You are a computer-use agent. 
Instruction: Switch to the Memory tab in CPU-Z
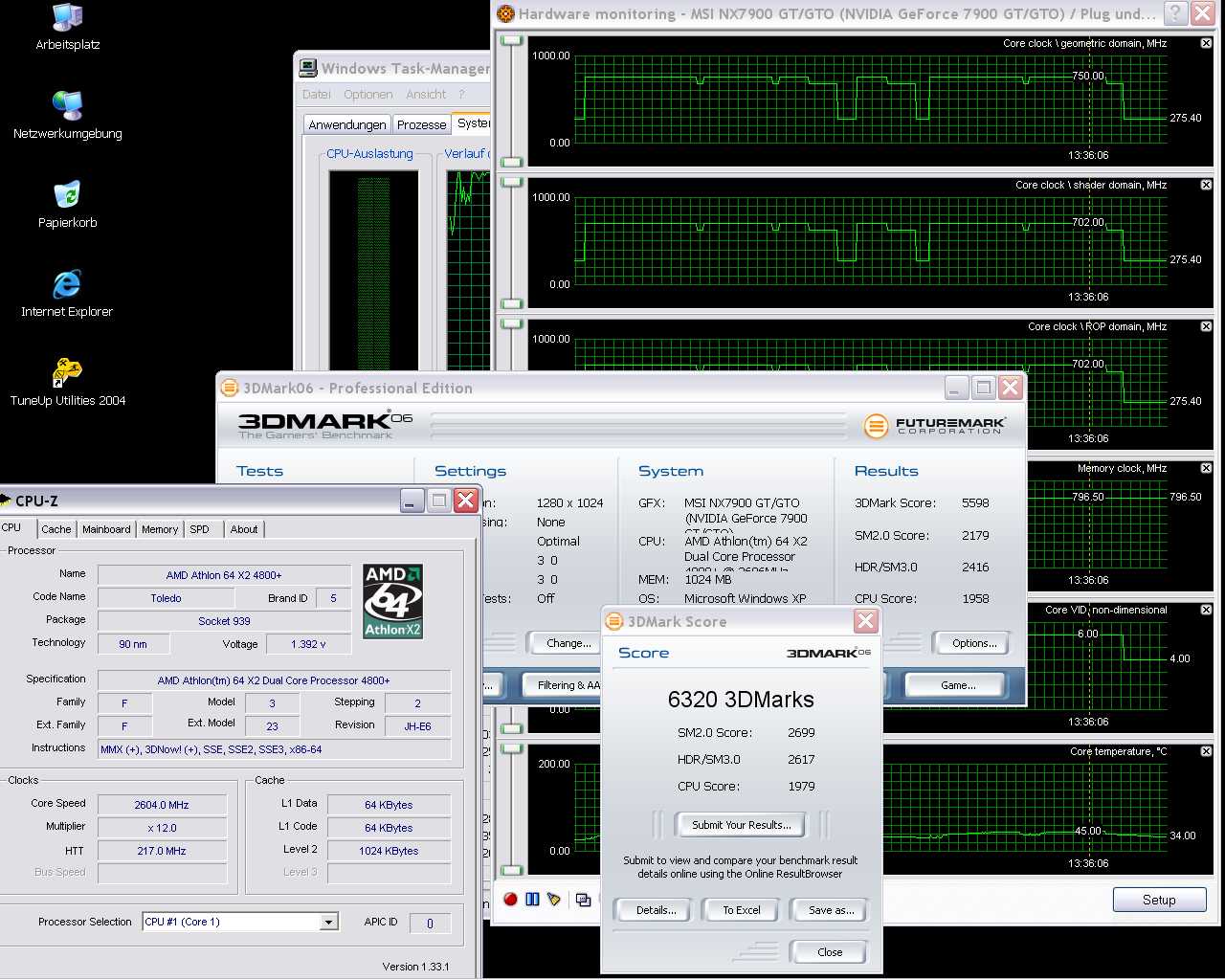160,529
